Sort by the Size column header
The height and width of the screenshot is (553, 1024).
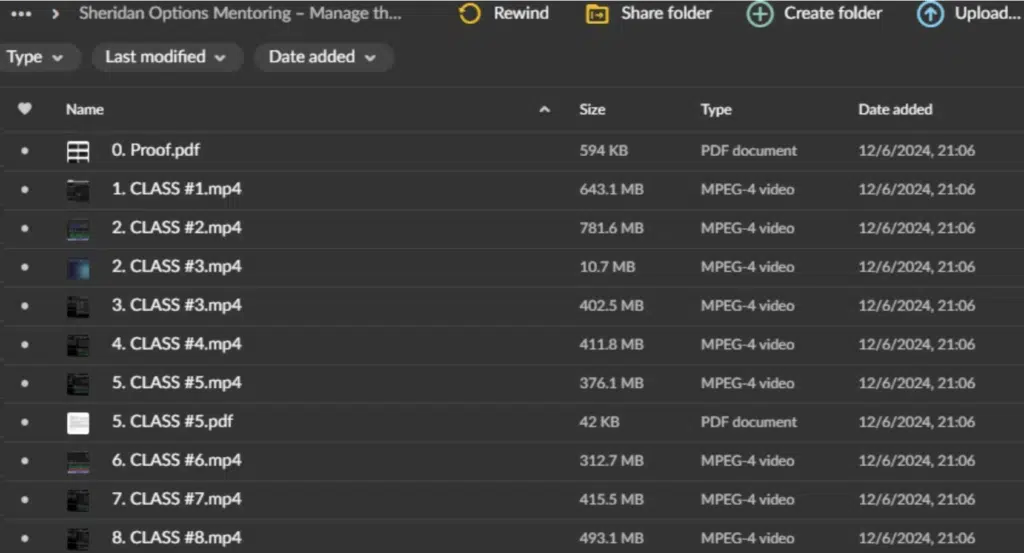click(592, 110)
